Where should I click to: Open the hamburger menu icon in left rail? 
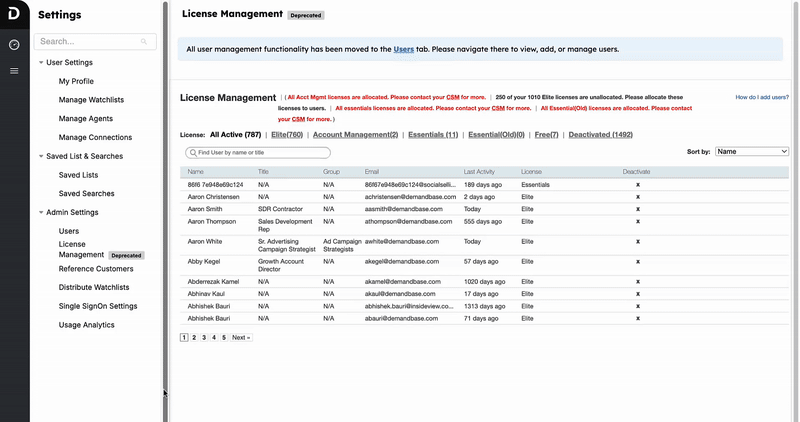(14, 71)
